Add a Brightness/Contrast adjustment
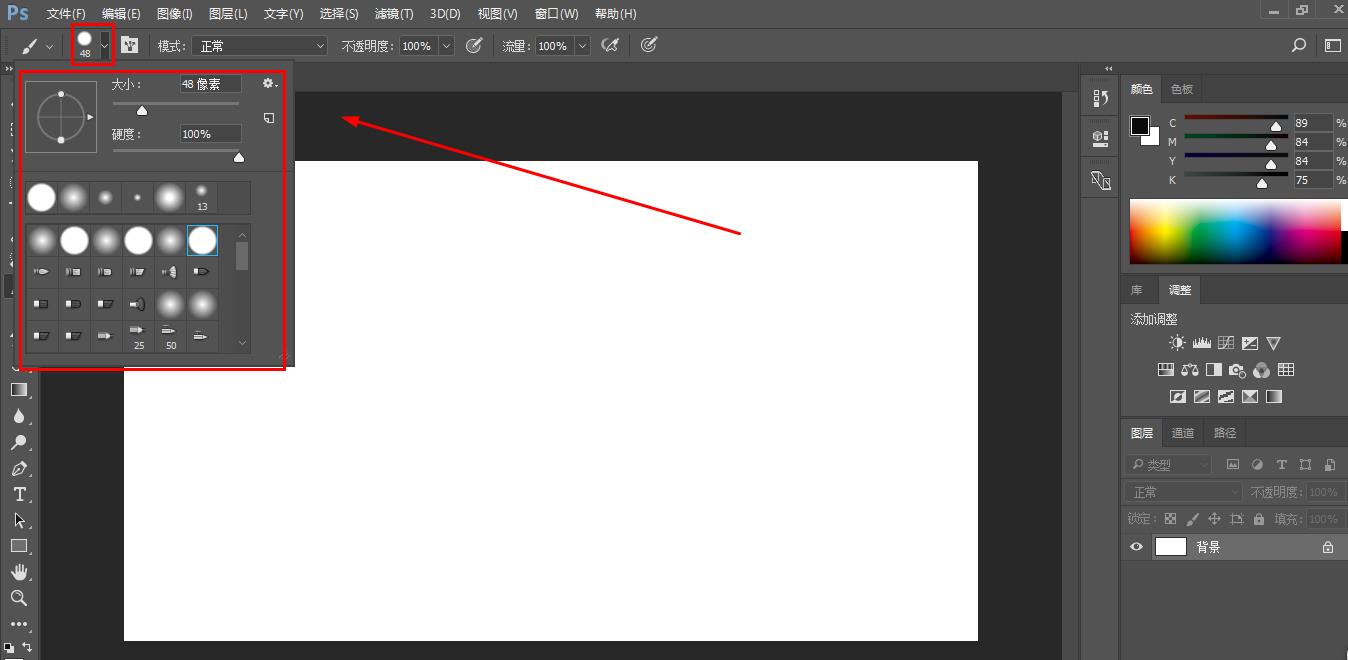Screen dimensions: 1348x660 (x=1177, y=343)
